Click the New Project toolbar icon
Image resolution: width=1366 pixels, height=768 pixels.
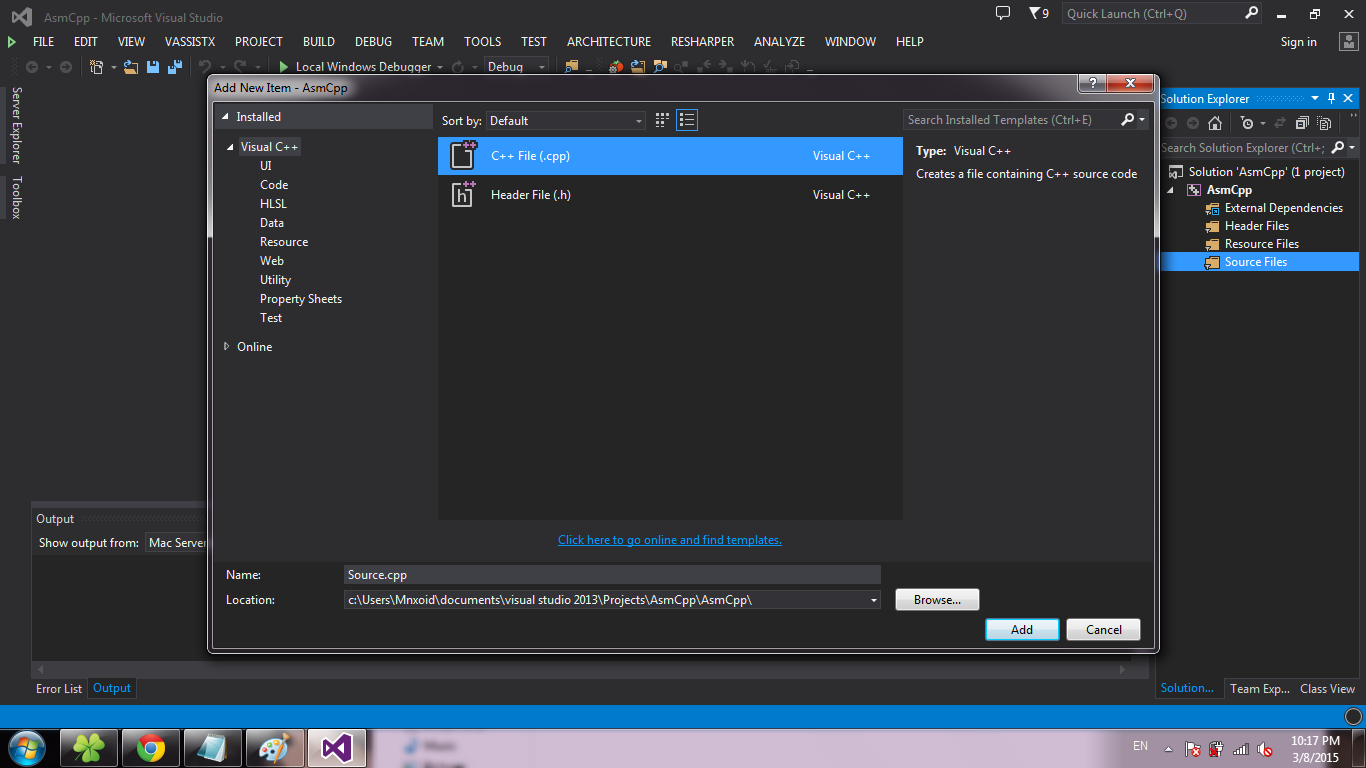coord(97,67)
